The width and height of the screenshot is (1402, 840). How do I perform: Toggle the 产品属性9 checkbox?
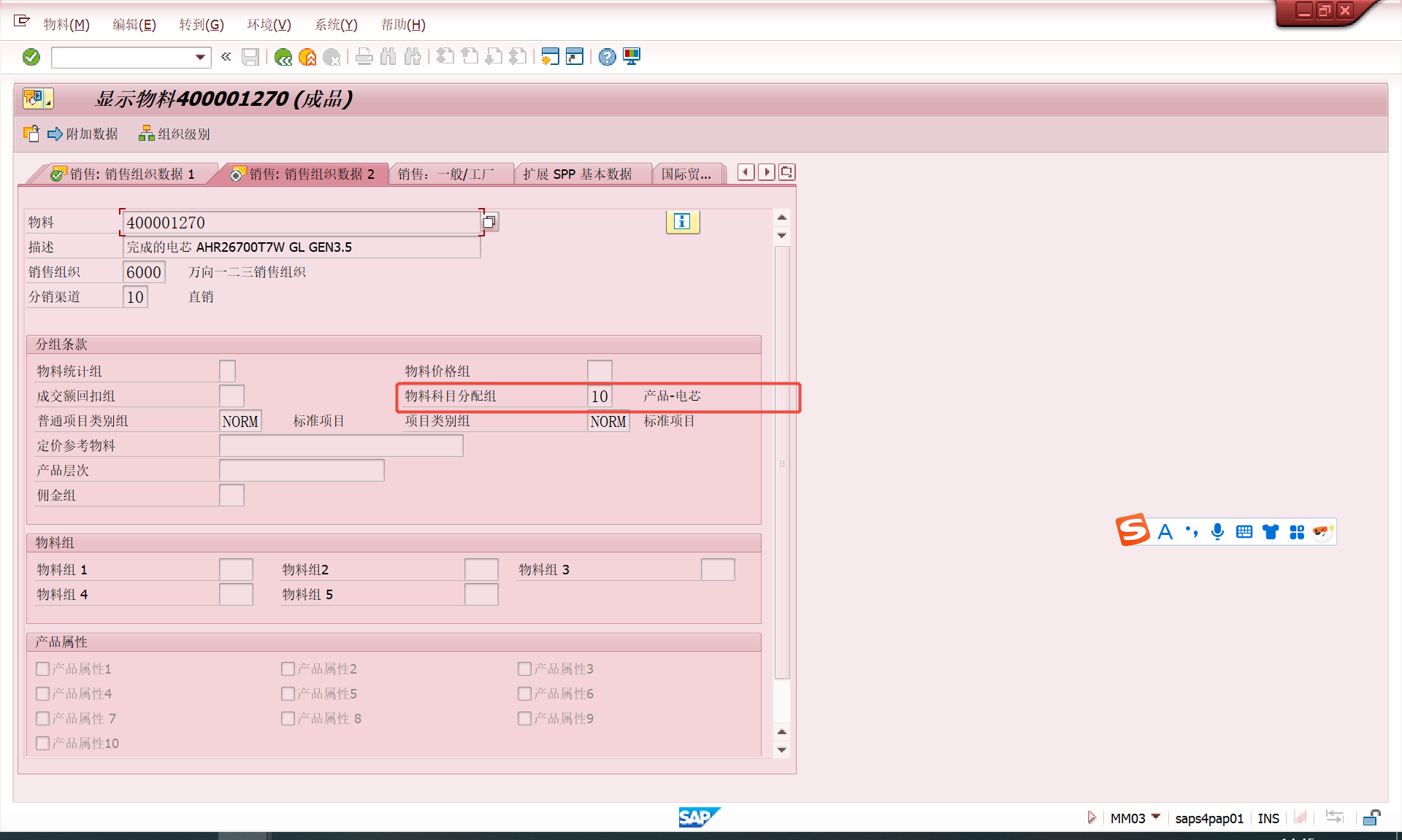click(524, 718)
